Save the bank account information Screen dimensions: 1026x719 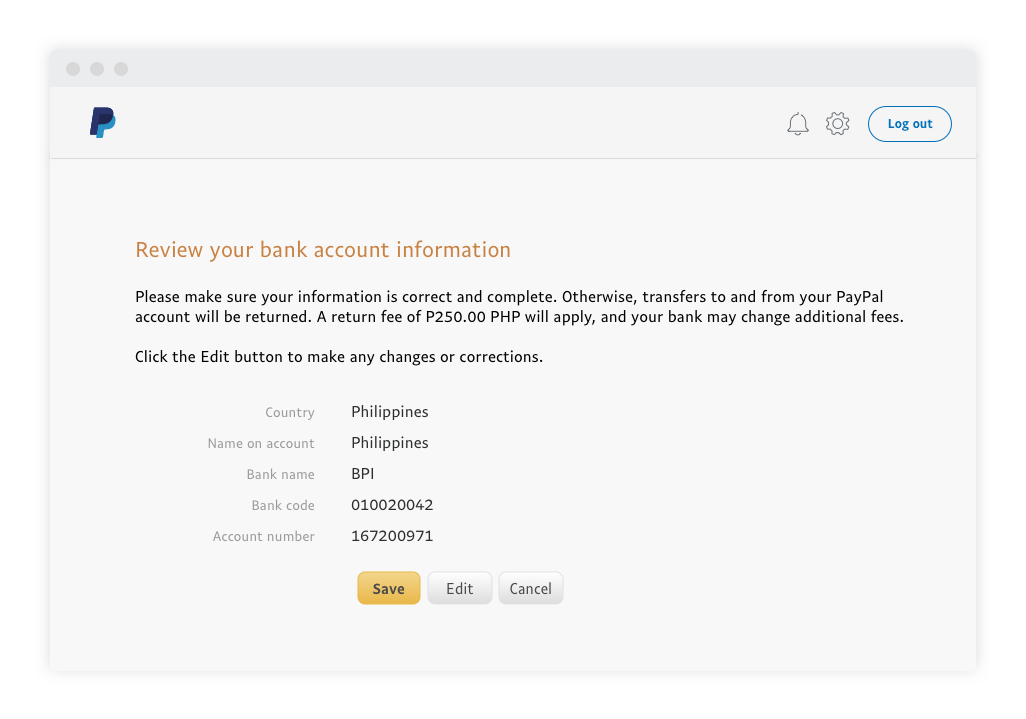(x=388, y=588)
